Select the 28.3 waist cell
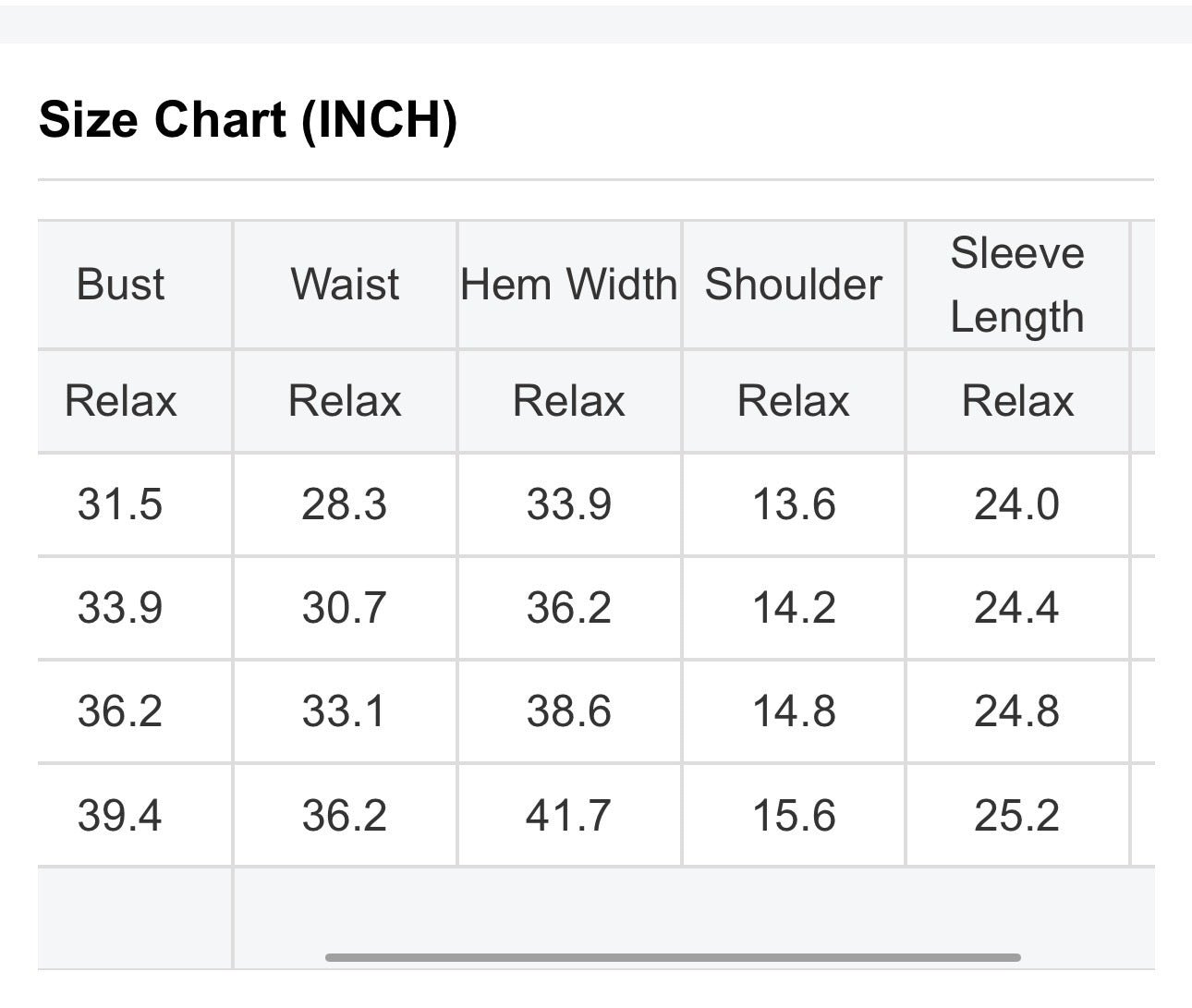1192x1008 pixels. coord(345,504)
